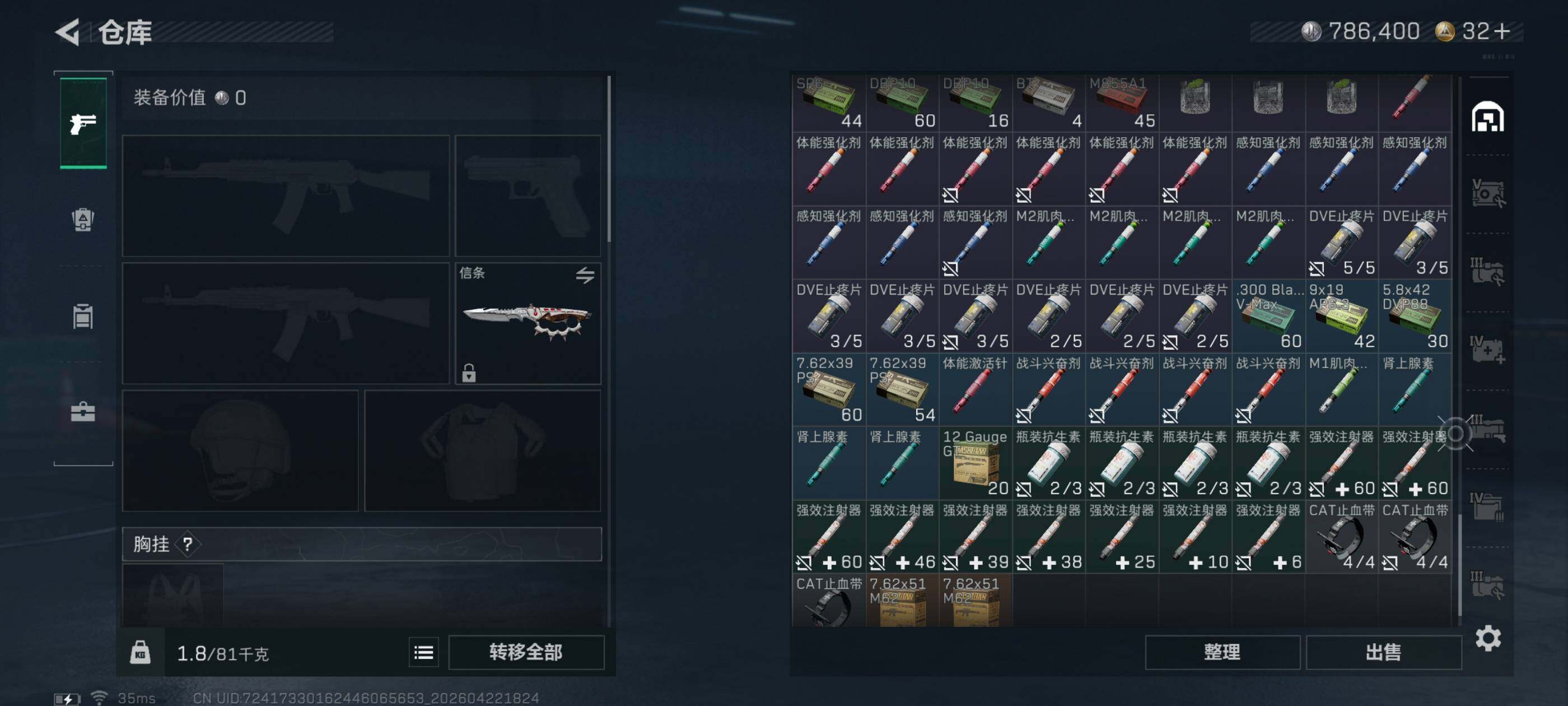This screenshot has width=1568, height=706.
Task: Select the pistol weapons tab icon
Action: pos(83,123)
